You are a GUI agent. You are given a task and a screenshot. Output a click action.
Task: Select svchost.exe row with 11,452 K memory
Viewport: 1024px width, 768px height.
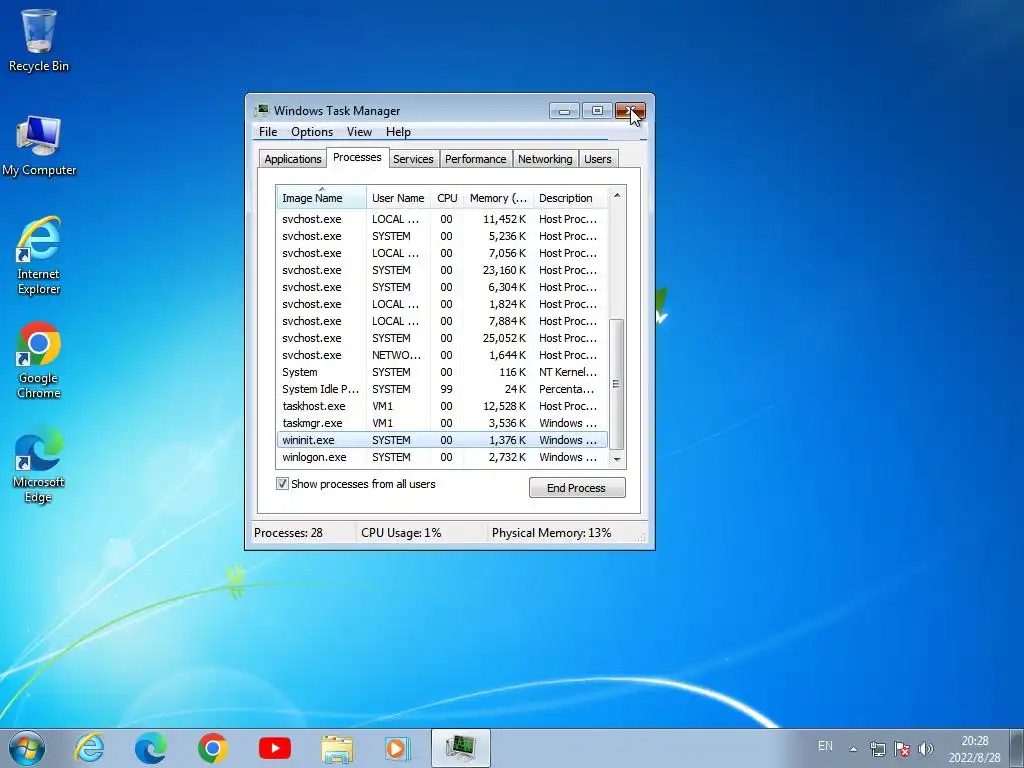click(x=442, y=219)
